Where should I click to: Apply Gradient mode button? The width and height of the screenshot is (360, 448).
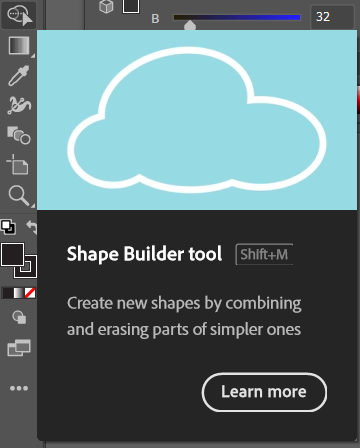(x=19, y=293)
